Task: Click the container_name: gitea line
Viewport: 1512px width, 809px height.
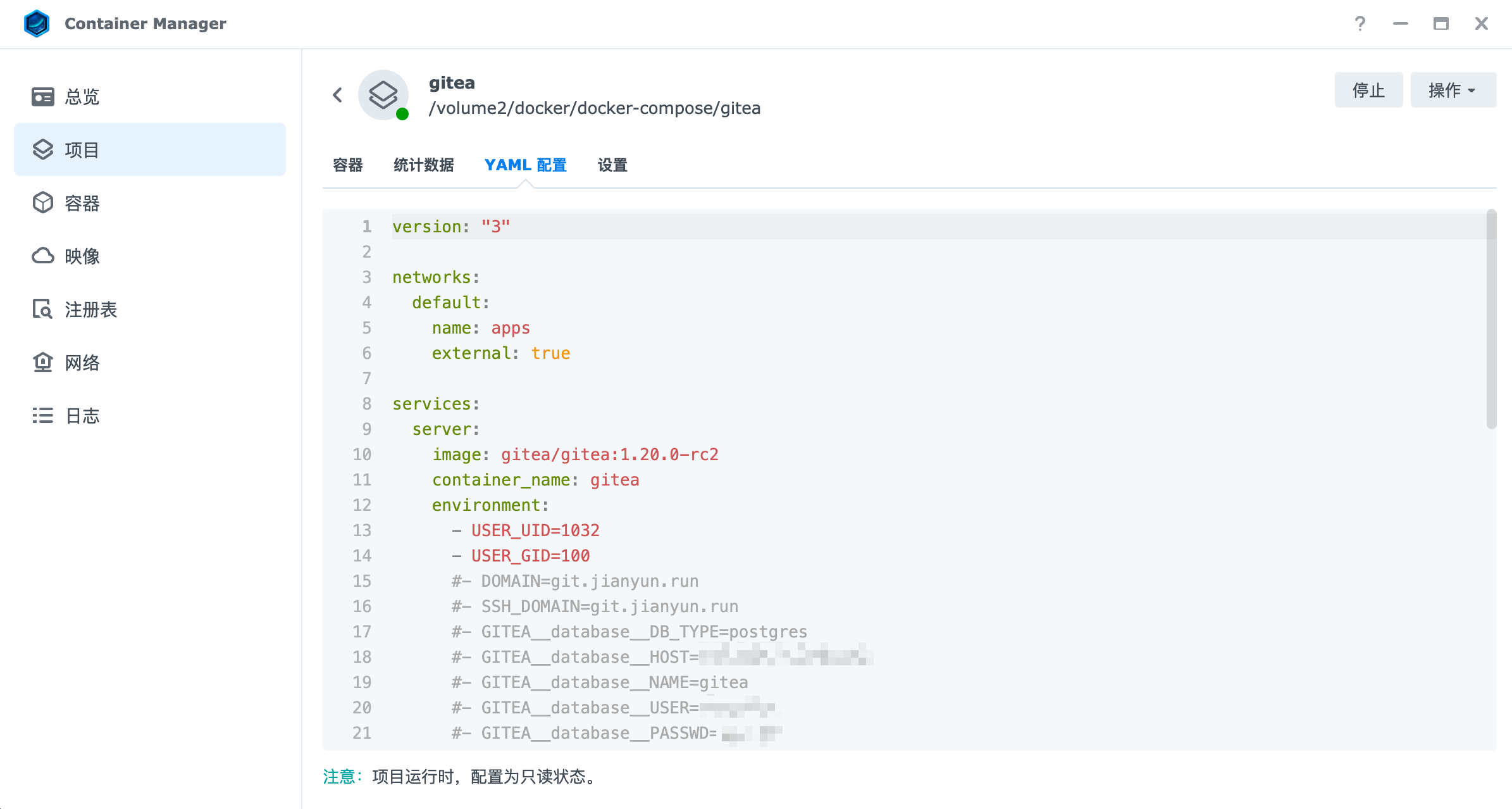Action: pos(535,480)
